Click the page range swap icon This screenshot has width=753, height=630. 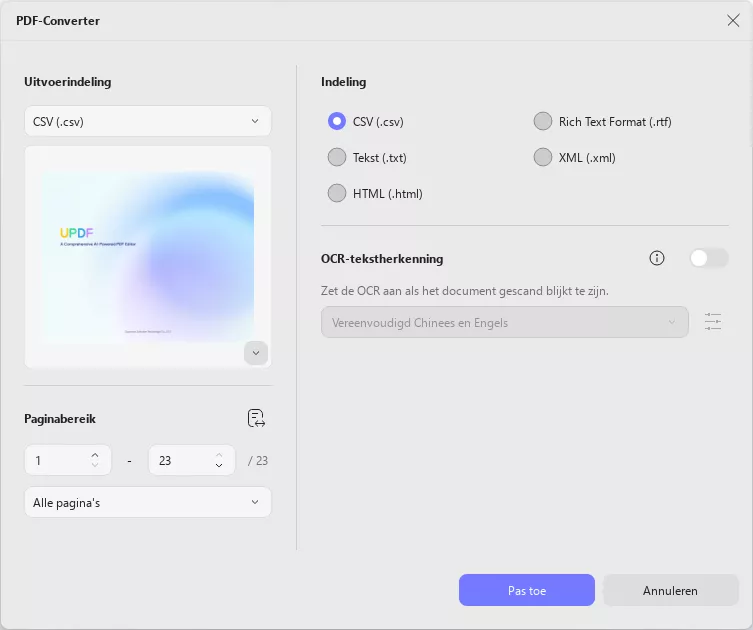tap(256, 418)
